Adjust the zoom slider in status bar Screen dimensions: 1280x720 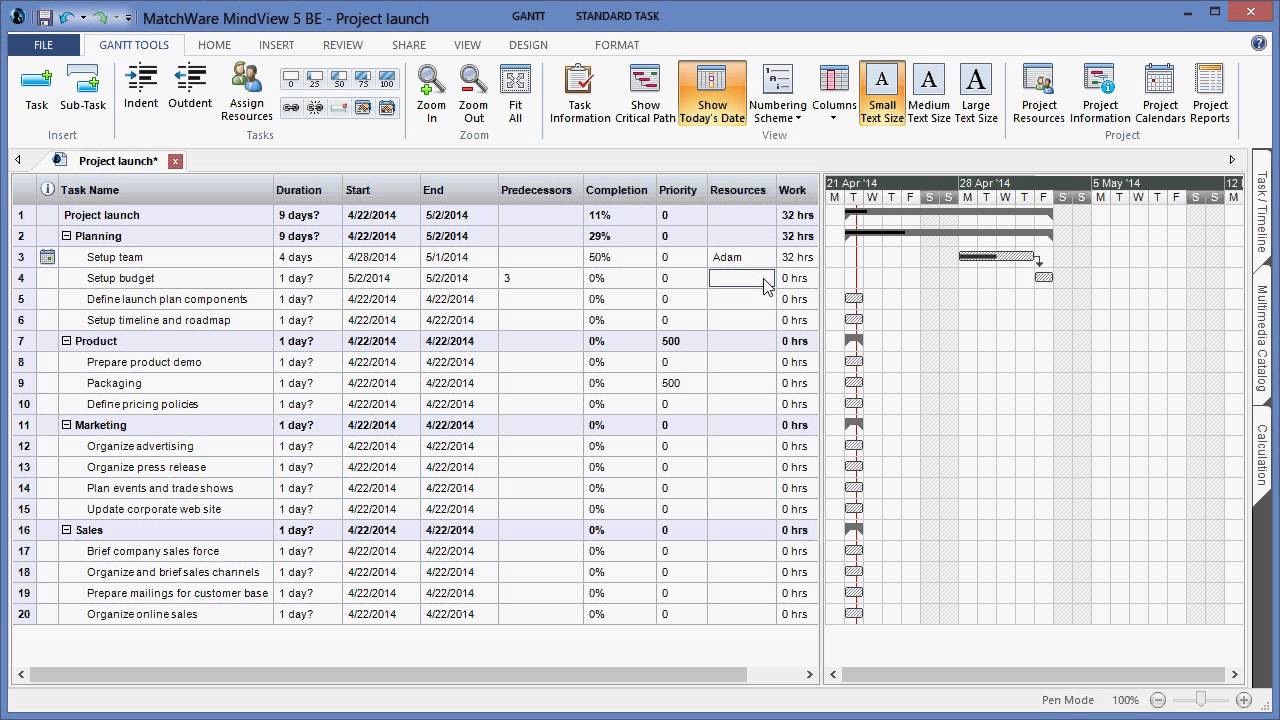pos(1201,700)
